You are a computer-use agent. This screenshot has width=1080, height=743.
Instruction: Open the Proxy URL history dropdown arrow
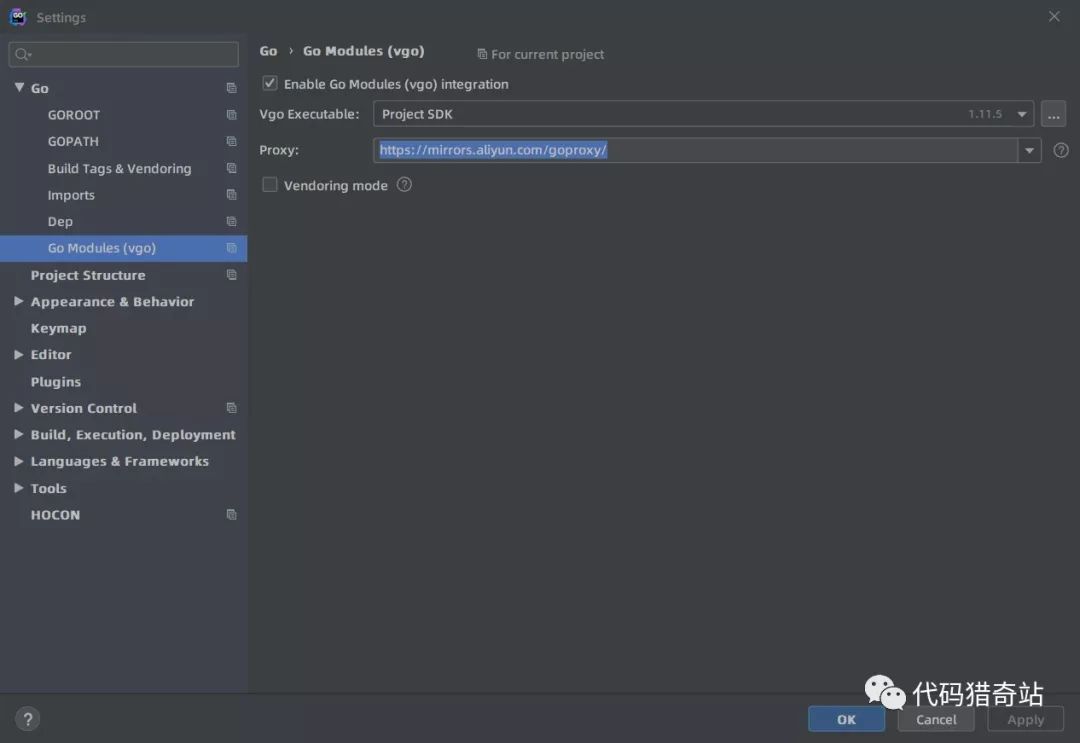click(1029, 150)
